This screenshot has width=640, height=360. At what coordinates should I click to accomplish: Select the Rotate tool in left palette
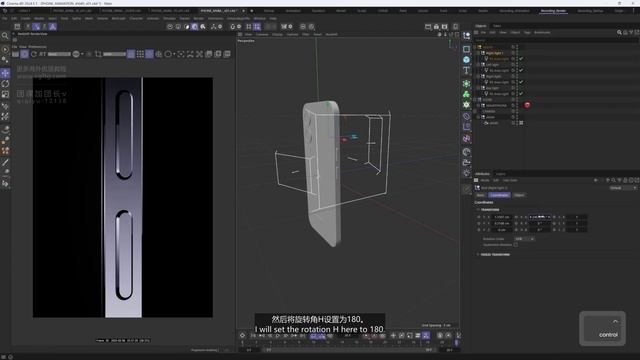(x=5, y=84)
